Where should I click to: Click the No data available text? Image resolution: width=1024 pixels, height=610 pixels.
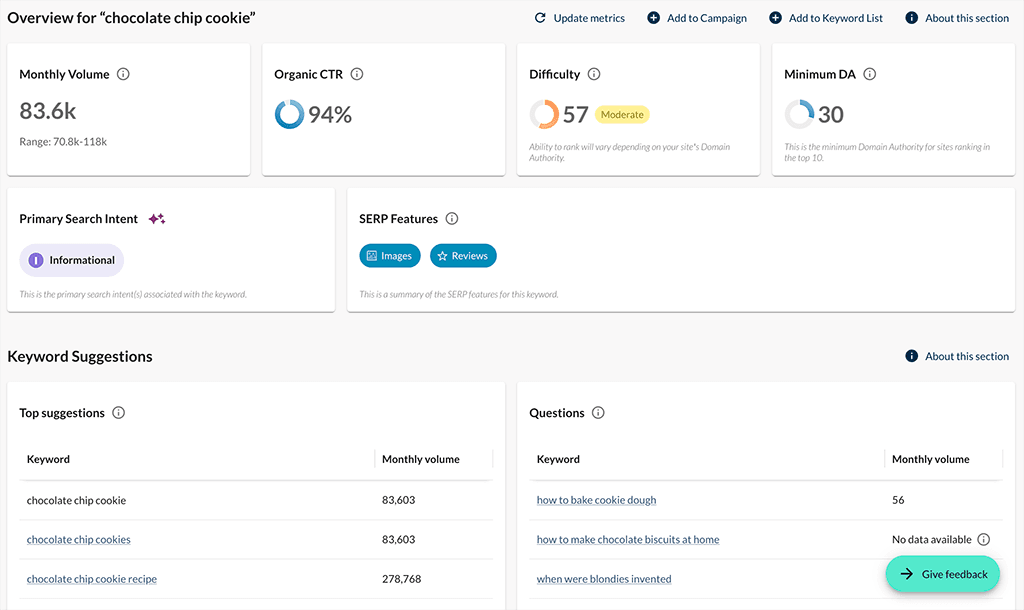click(932, 539)
